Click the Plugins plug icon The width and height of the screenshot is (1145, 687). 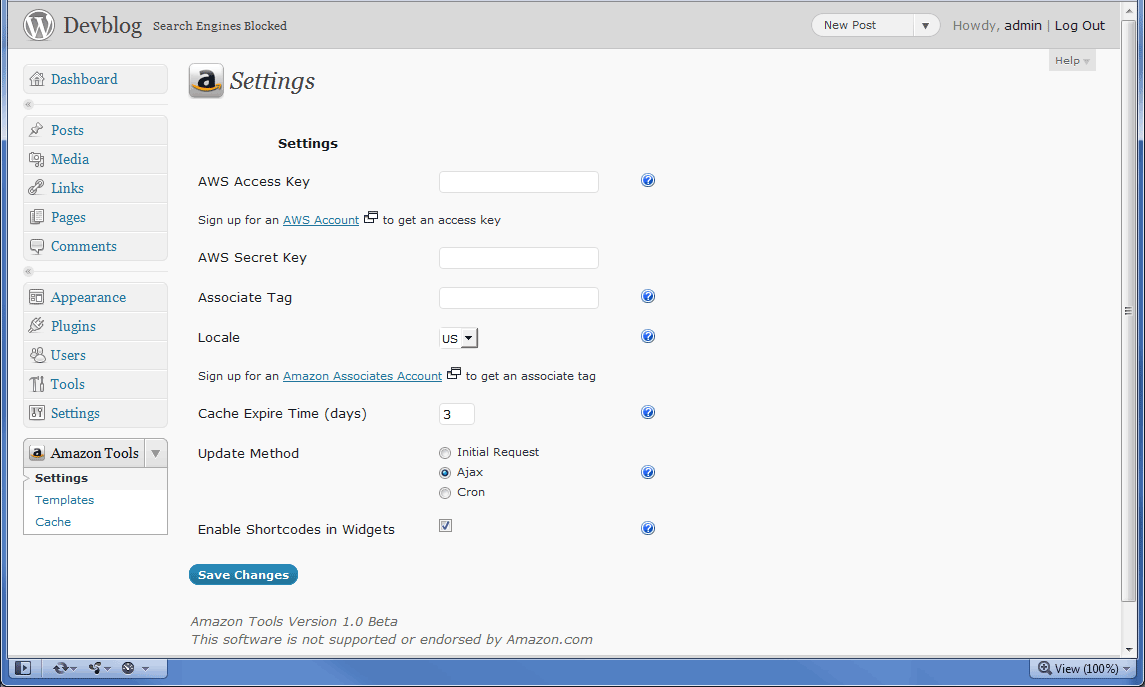[37, 326]
